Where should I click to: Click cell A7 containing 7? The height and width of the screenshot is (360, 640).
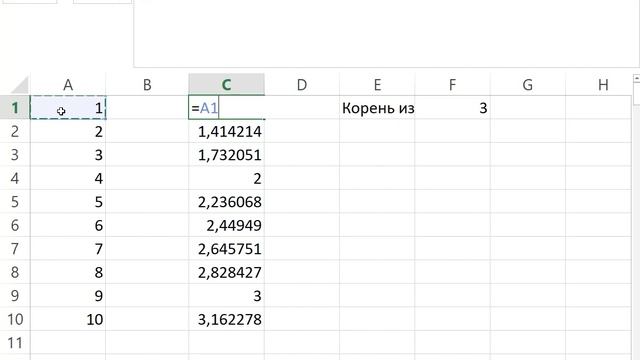pyautogui.click(x=68, y=249)
